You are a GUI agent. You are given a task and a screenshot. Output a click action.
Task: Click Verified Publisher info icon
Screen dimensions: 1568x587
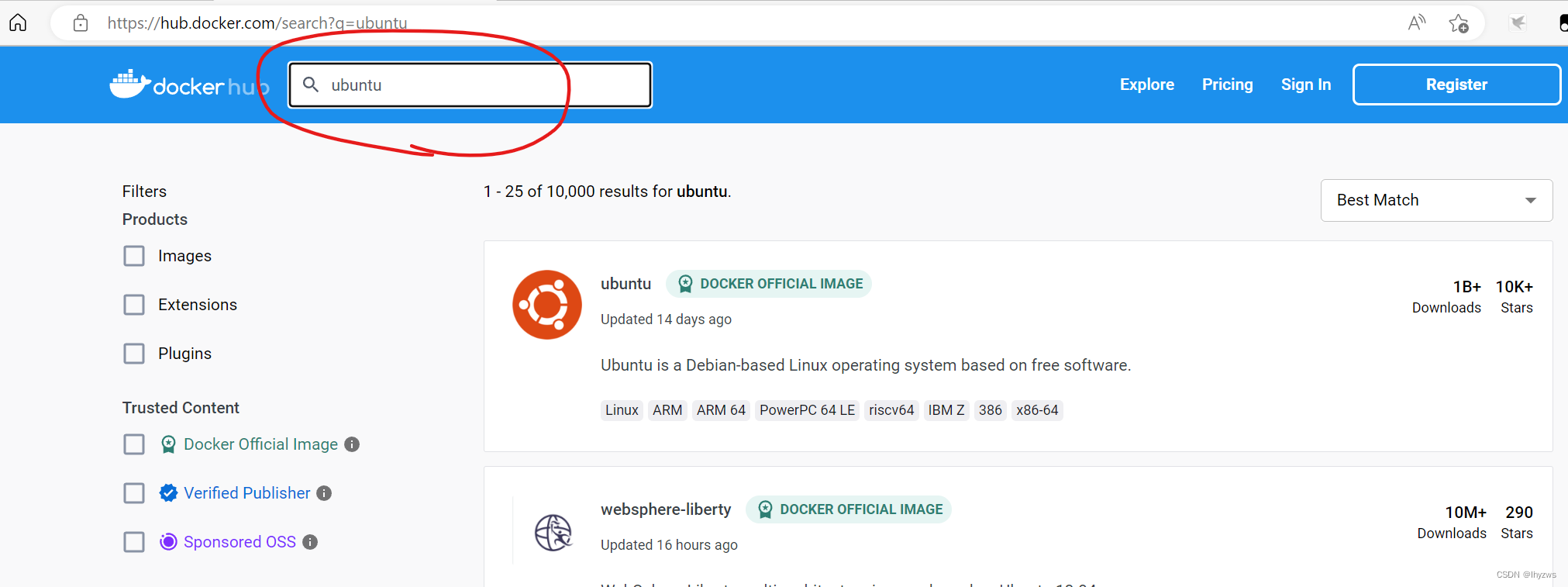[324, 493]
